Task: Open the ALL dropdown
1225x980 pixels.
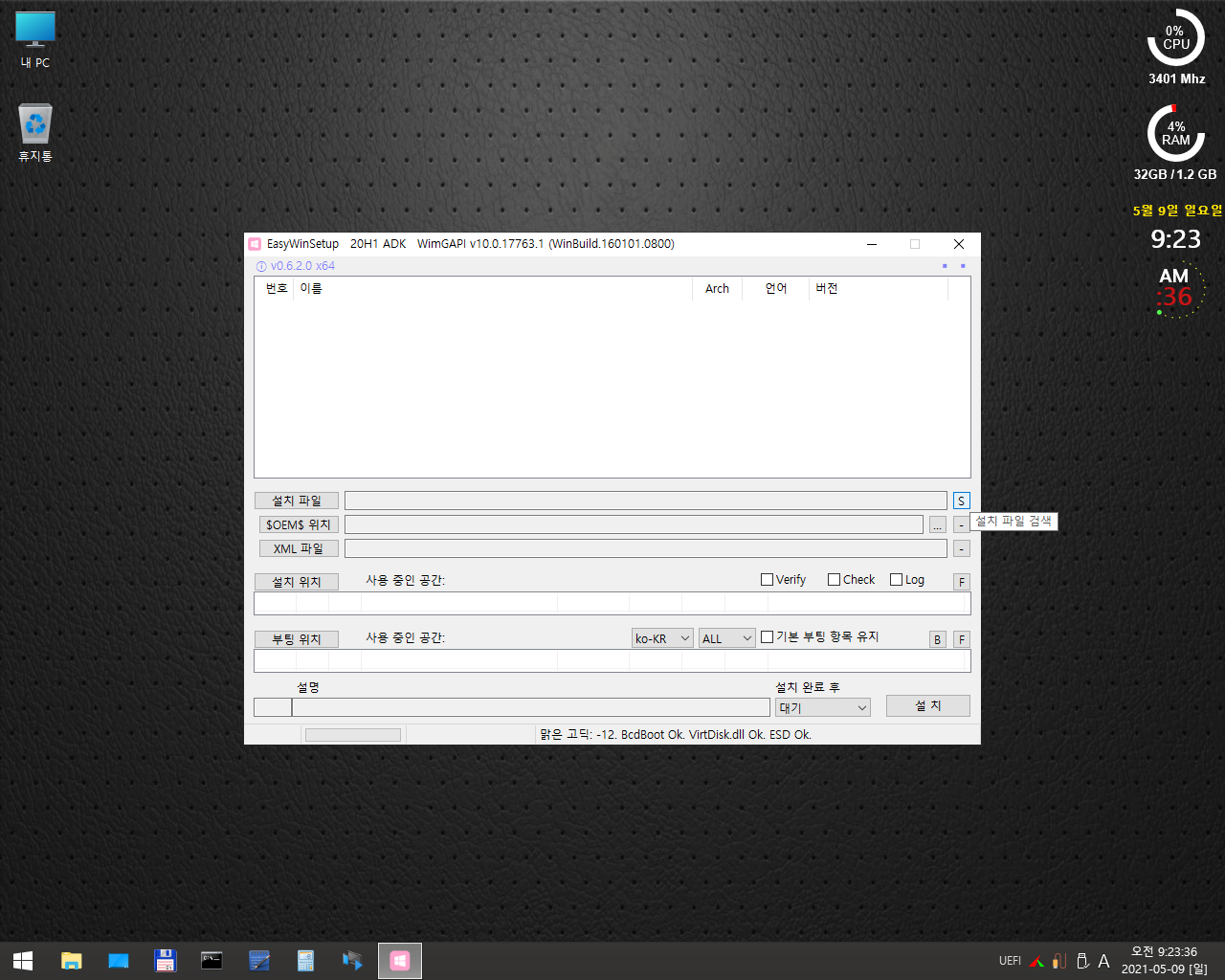Action: tap(727, 638)
